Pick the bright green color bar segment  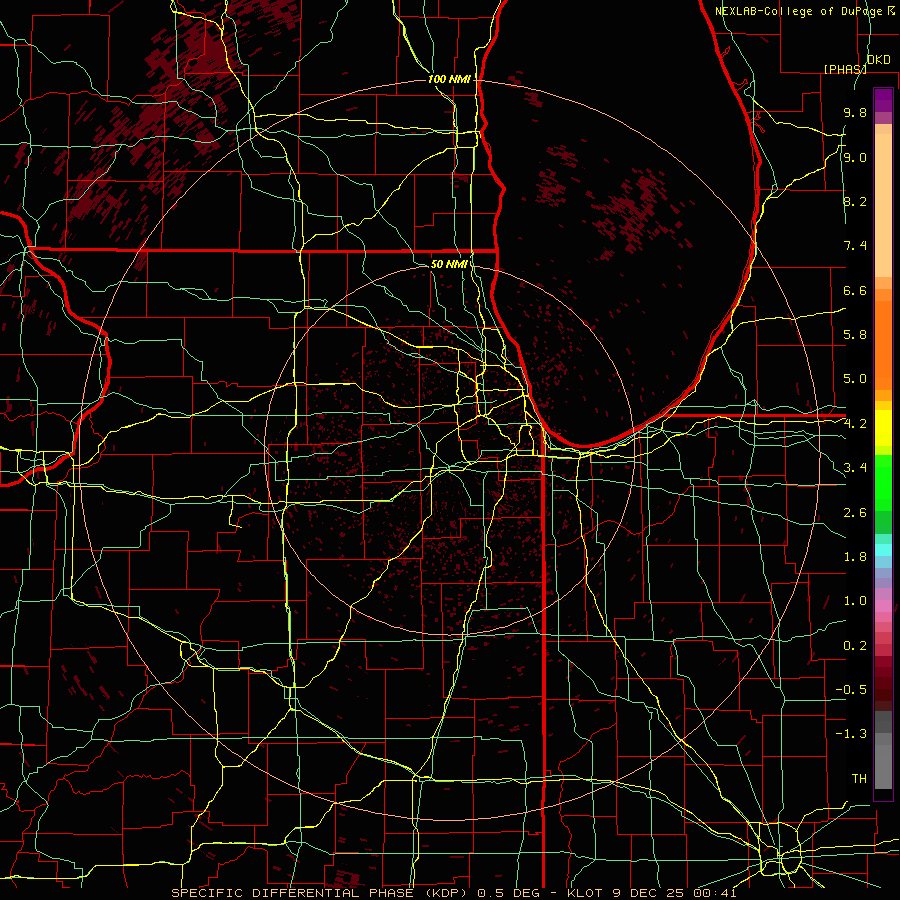coord(883,482)
